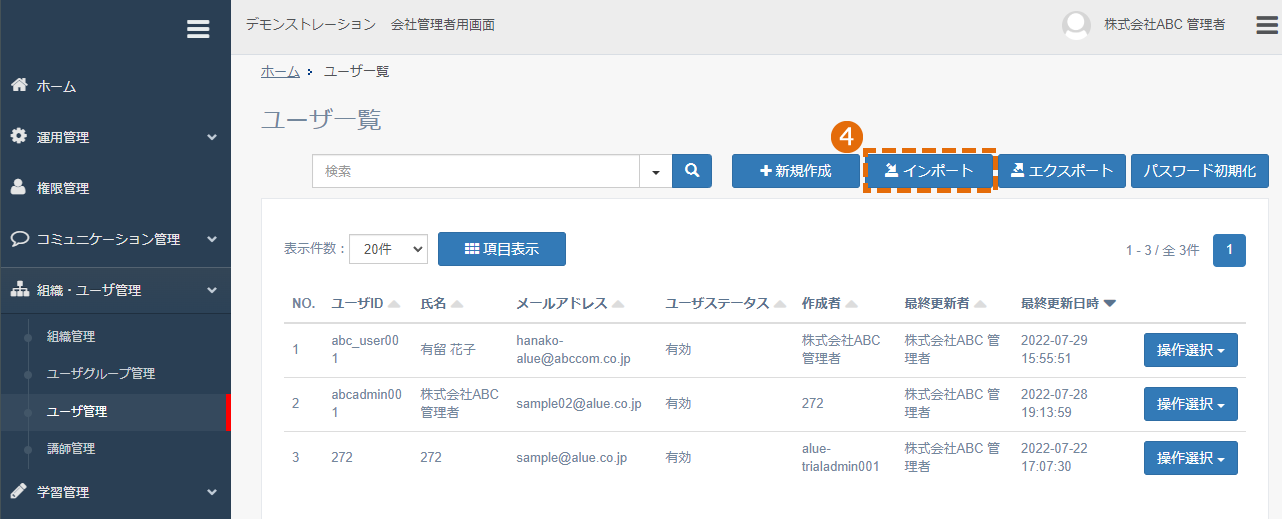
Task: Open 操作選択 for user abc_user001
Action: (x=1191, y=350)
